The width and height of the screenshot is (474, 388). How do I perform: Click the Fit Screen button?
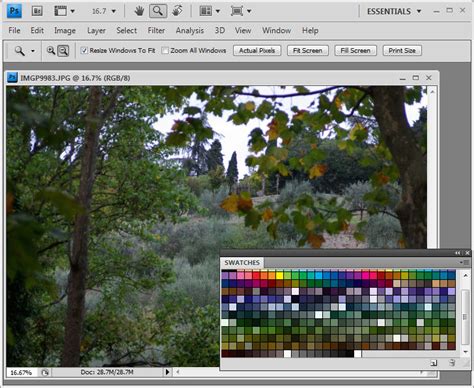click(308, 51)
